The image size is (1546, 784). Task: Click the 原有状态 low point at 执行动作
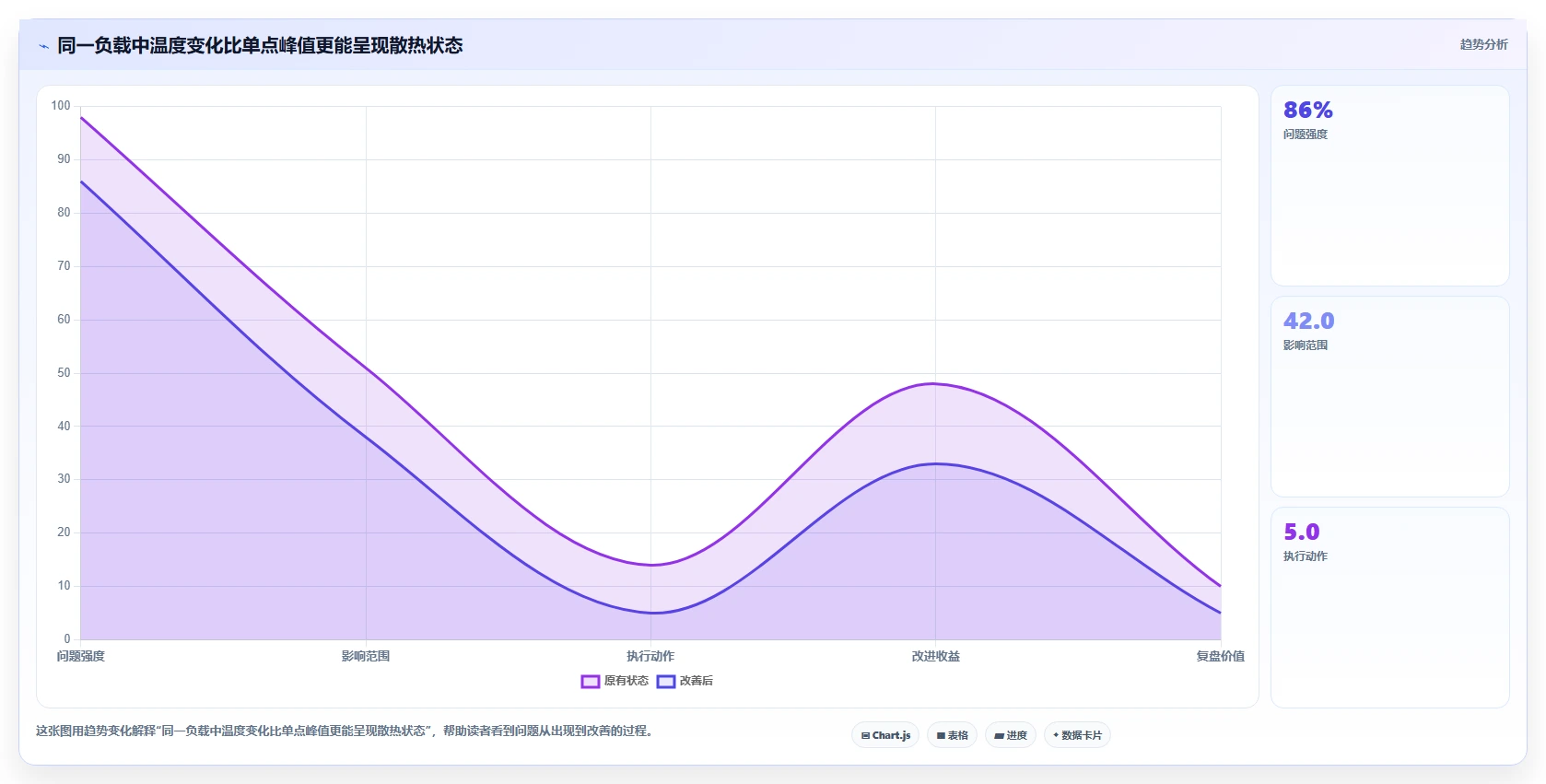click(650, 565)
